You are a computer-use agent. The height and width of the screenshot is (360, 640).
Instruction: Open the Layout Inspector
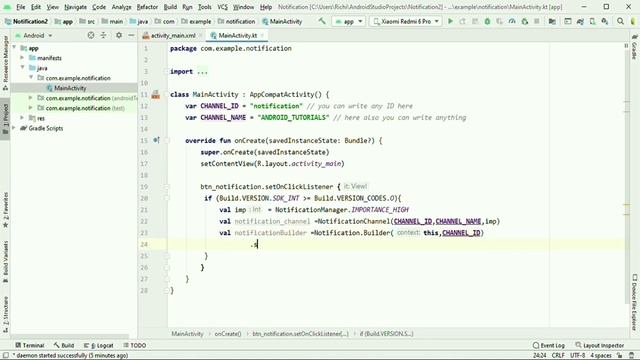click(599, 345)
